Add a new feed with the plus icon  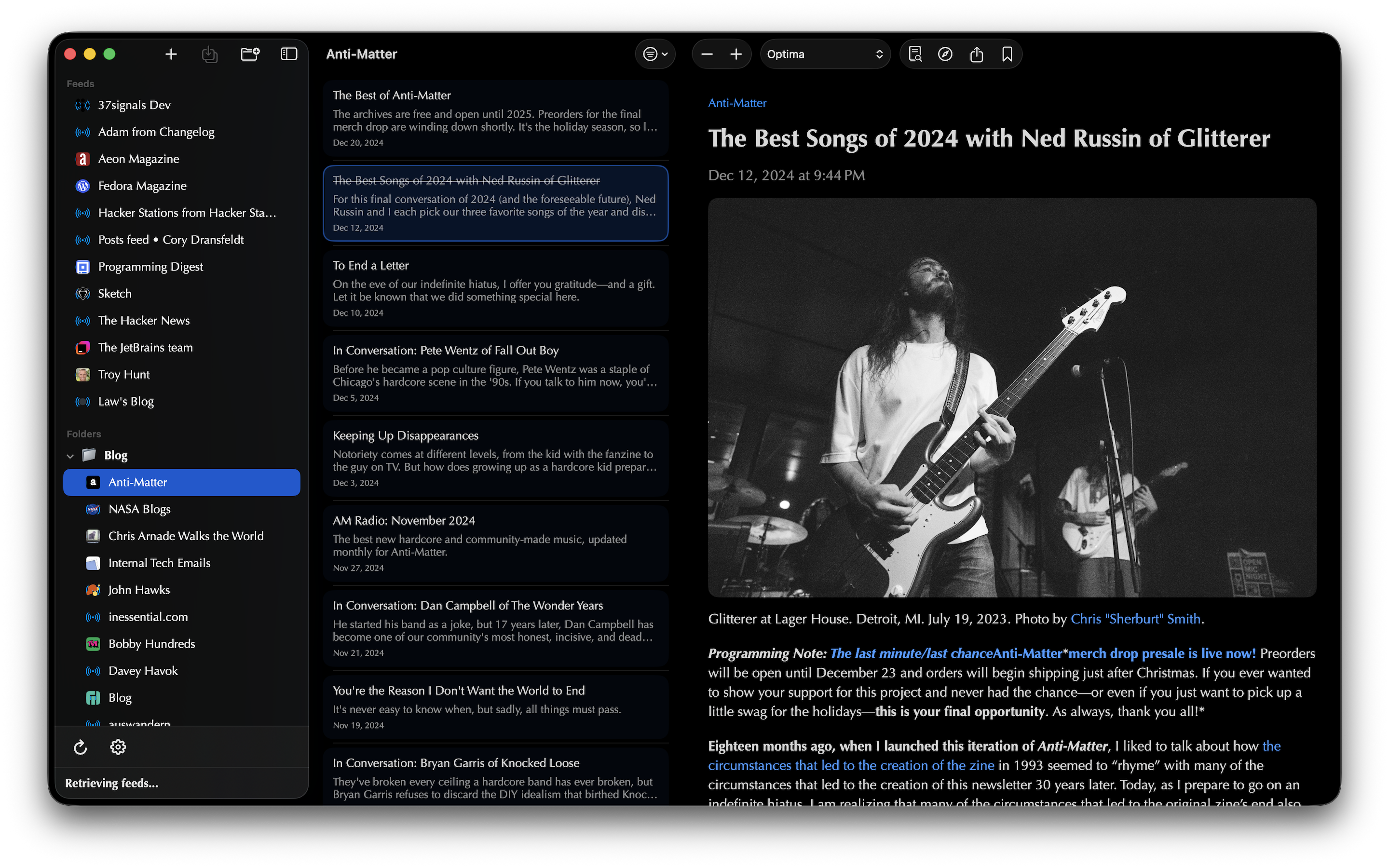pyautogui.click(x=171, y=54)
